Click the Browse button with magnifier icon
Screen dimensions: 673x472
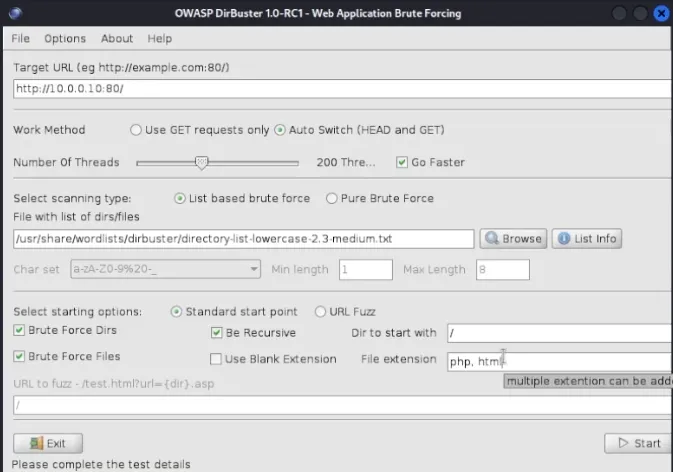point(513,239)
